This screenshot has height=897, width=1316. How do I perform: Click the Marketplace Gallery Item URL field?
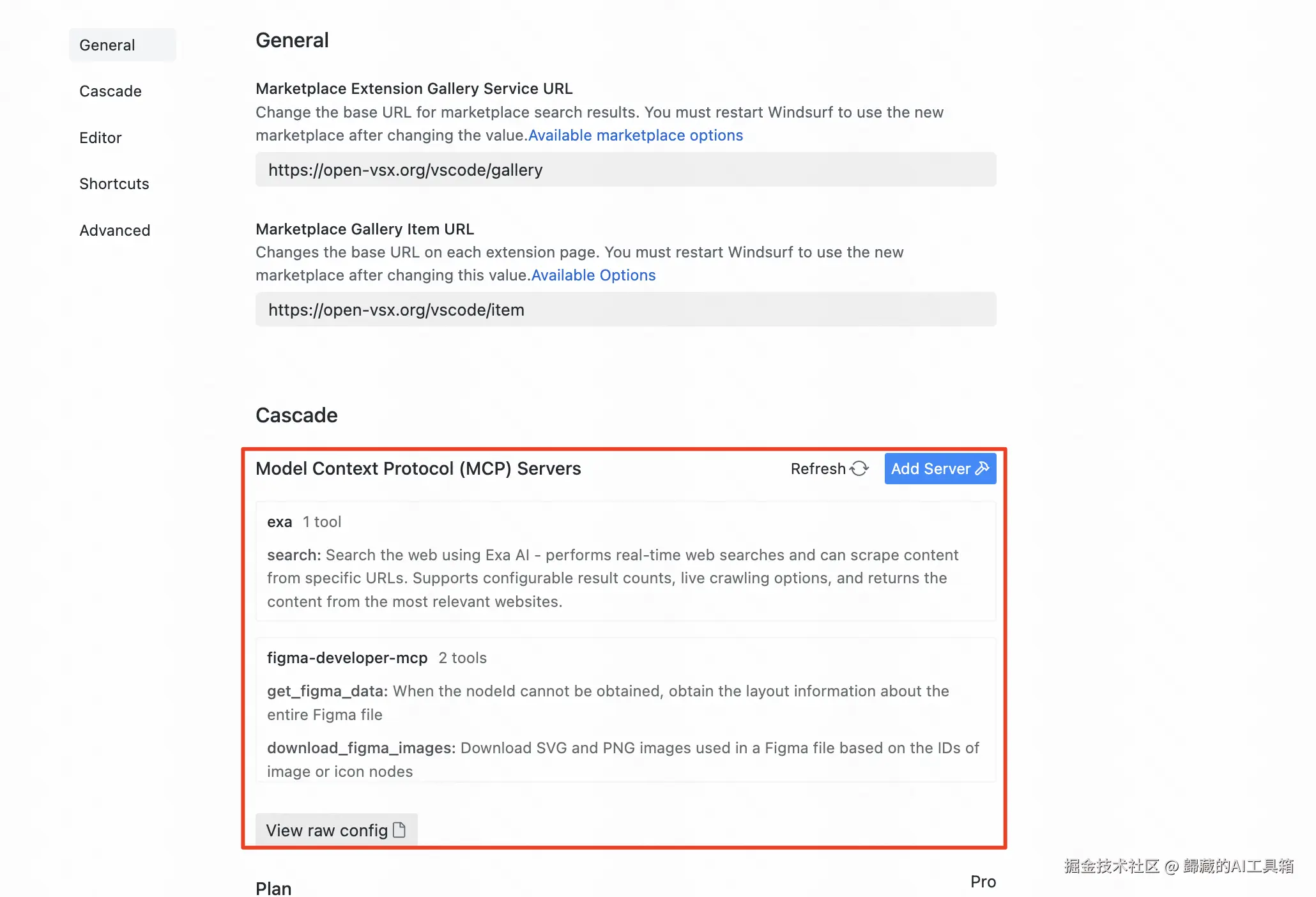point(625,310)
